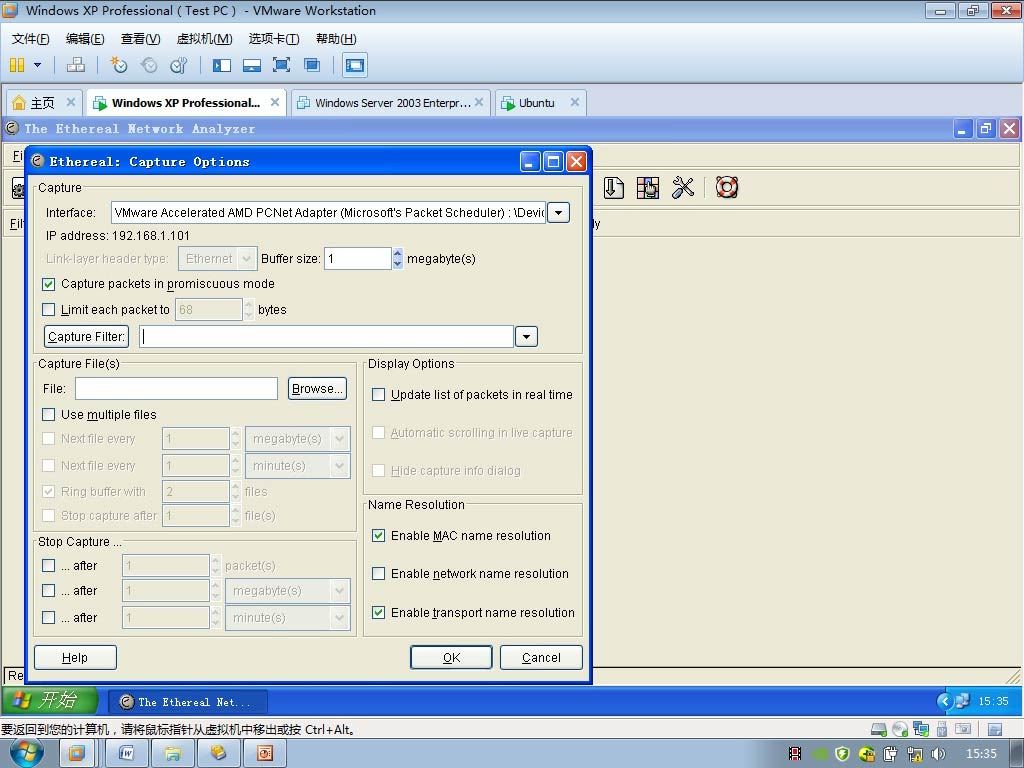
Task: Click the send Ctrl+Alt+Del toolbar icon
Action: 76,65
